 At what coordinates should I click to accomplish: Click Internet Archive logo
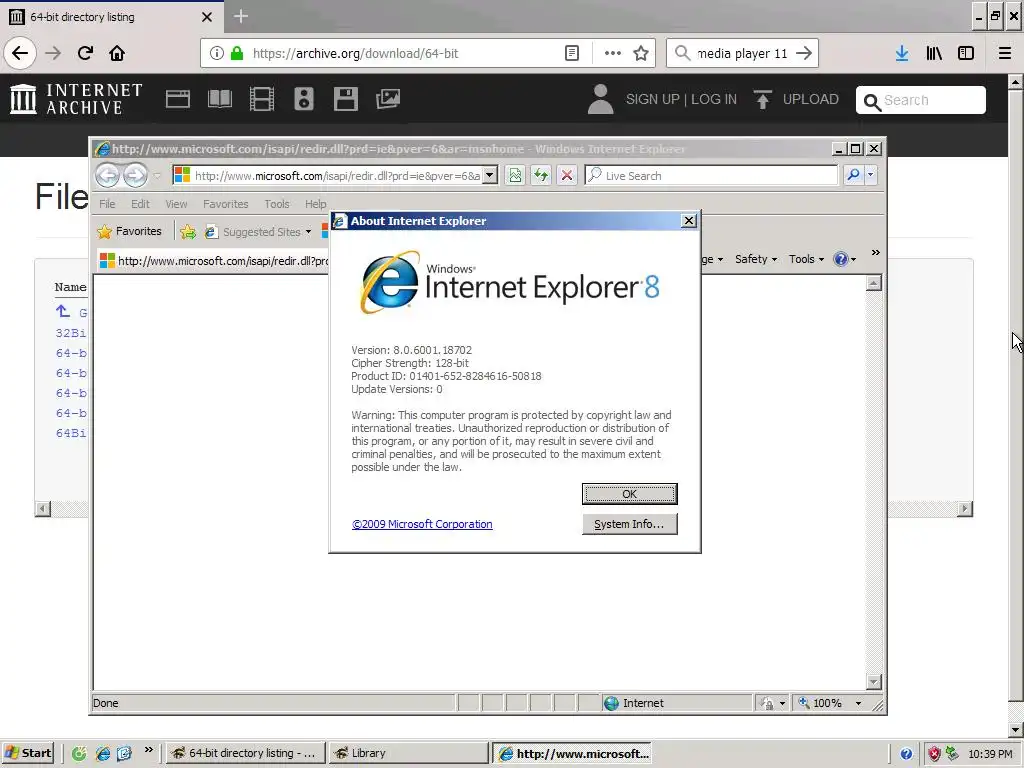point(76,99)
